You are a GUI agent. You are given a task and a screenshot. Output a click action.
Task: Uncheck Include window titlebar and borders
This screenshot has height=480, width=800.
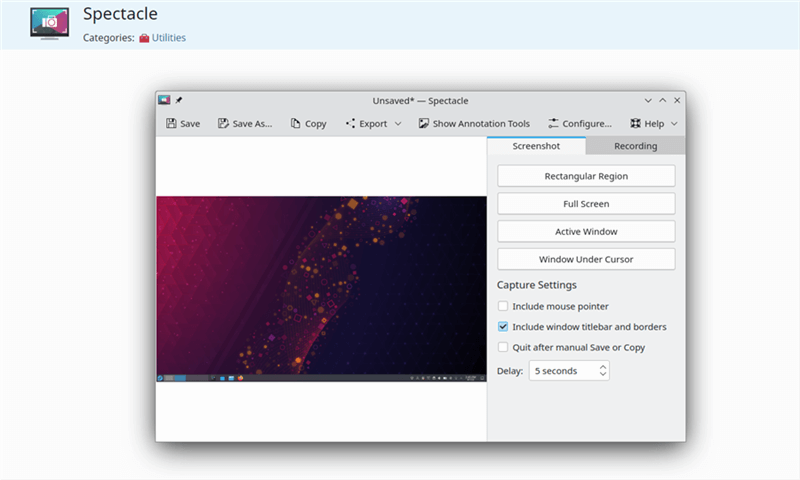[503, 326]
